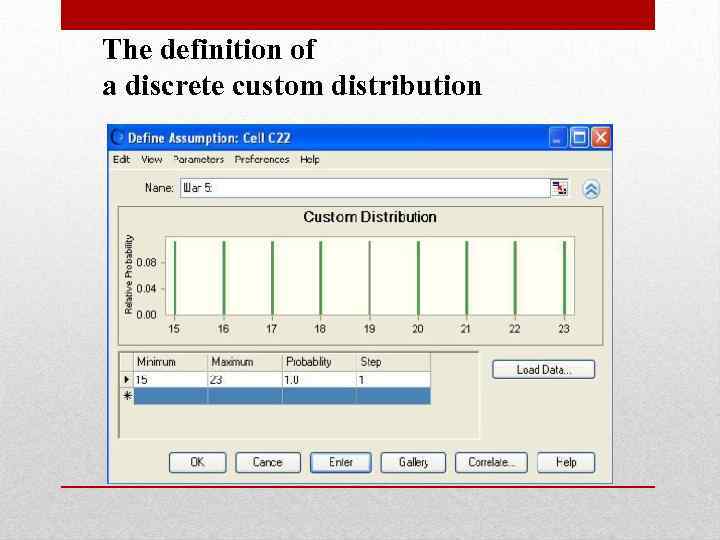Click the cell reference picker icon beside Name
The width and height of the screenshot is (720, 540).
[x=560, y=188]
